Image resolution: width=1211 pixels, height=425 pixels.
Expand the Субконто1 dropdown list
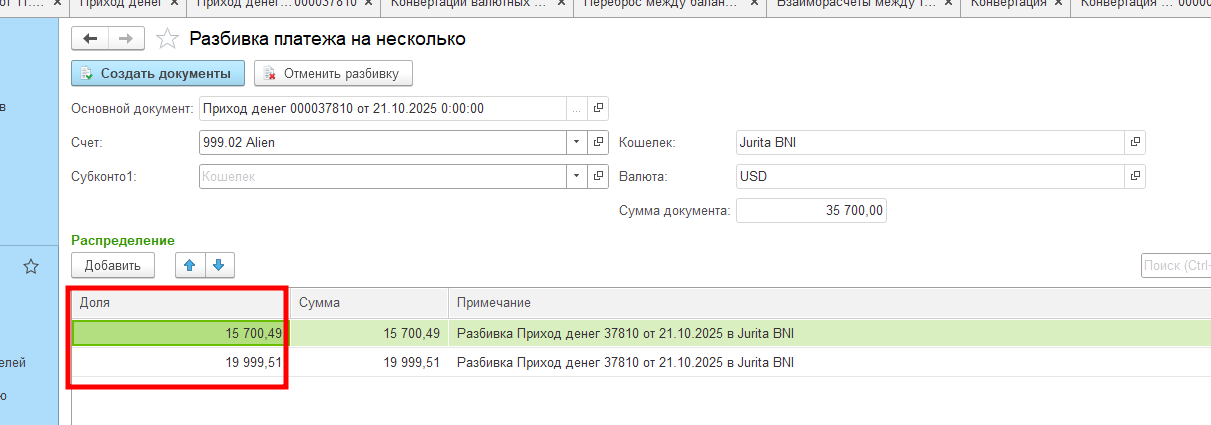pyautogui.click(x=576, y=176)
